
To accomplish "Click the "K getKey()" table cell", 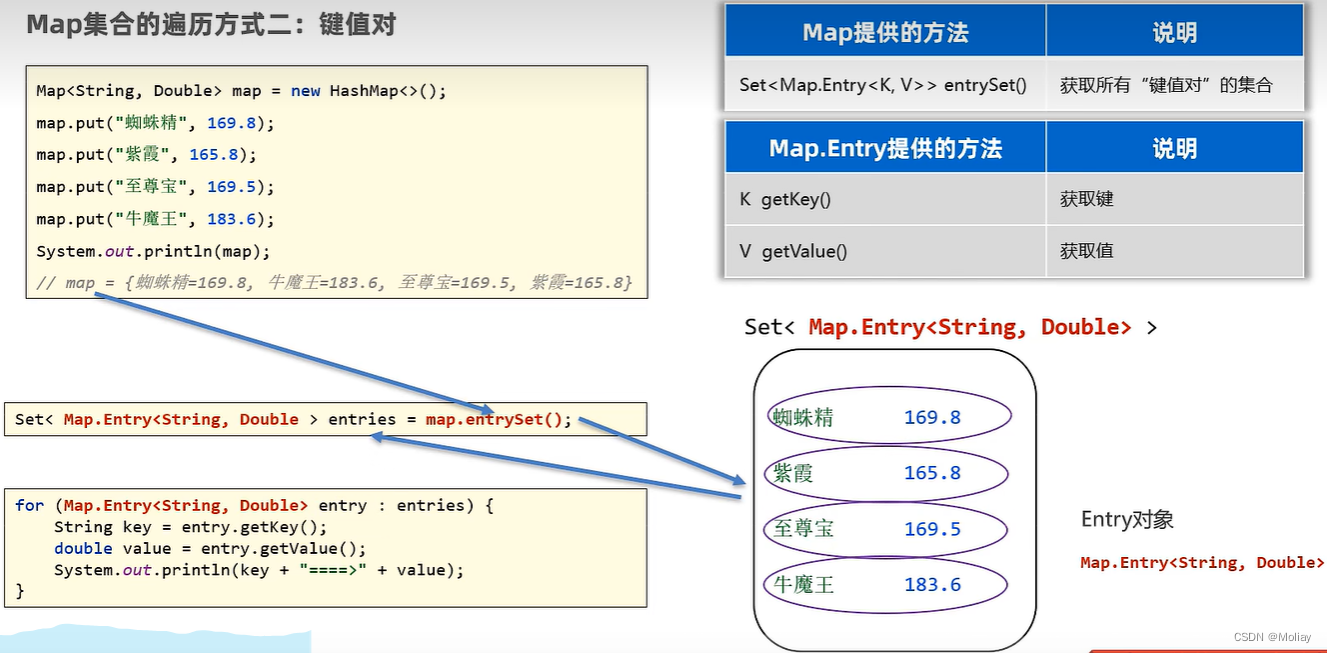I will point(885,199).
